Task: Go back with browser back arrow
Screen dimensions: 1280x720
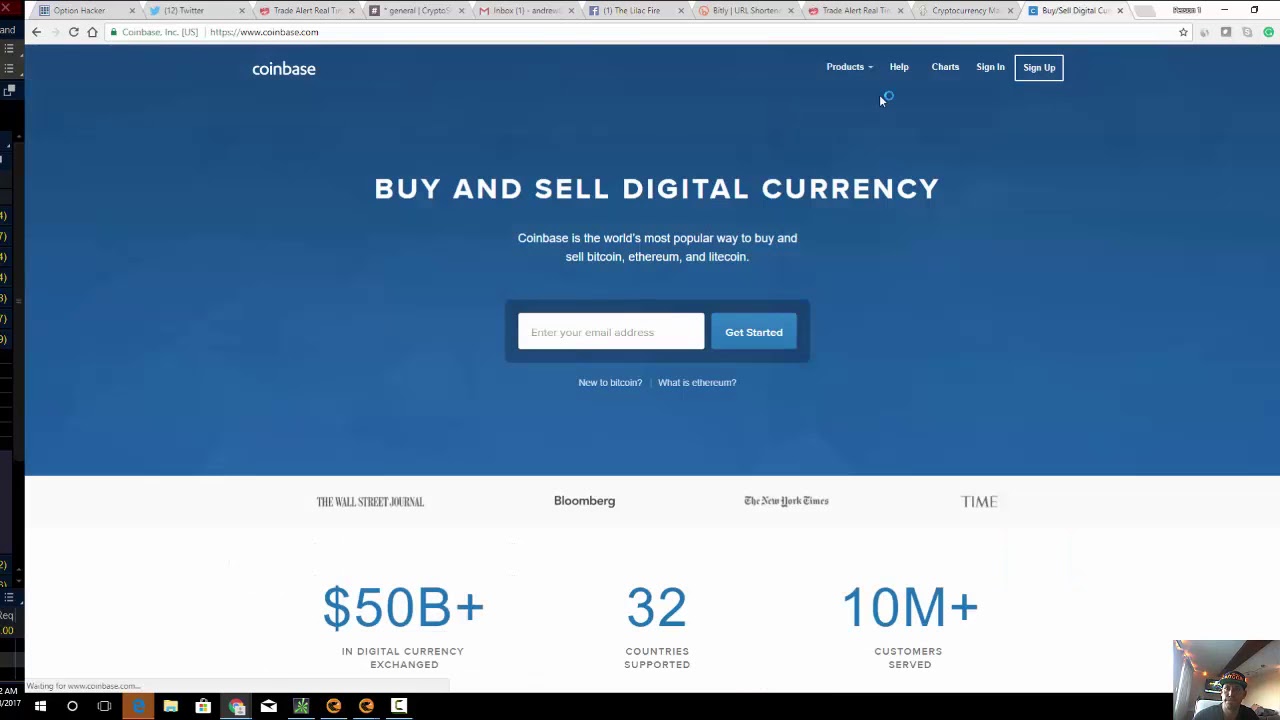Action: (37, 32)
